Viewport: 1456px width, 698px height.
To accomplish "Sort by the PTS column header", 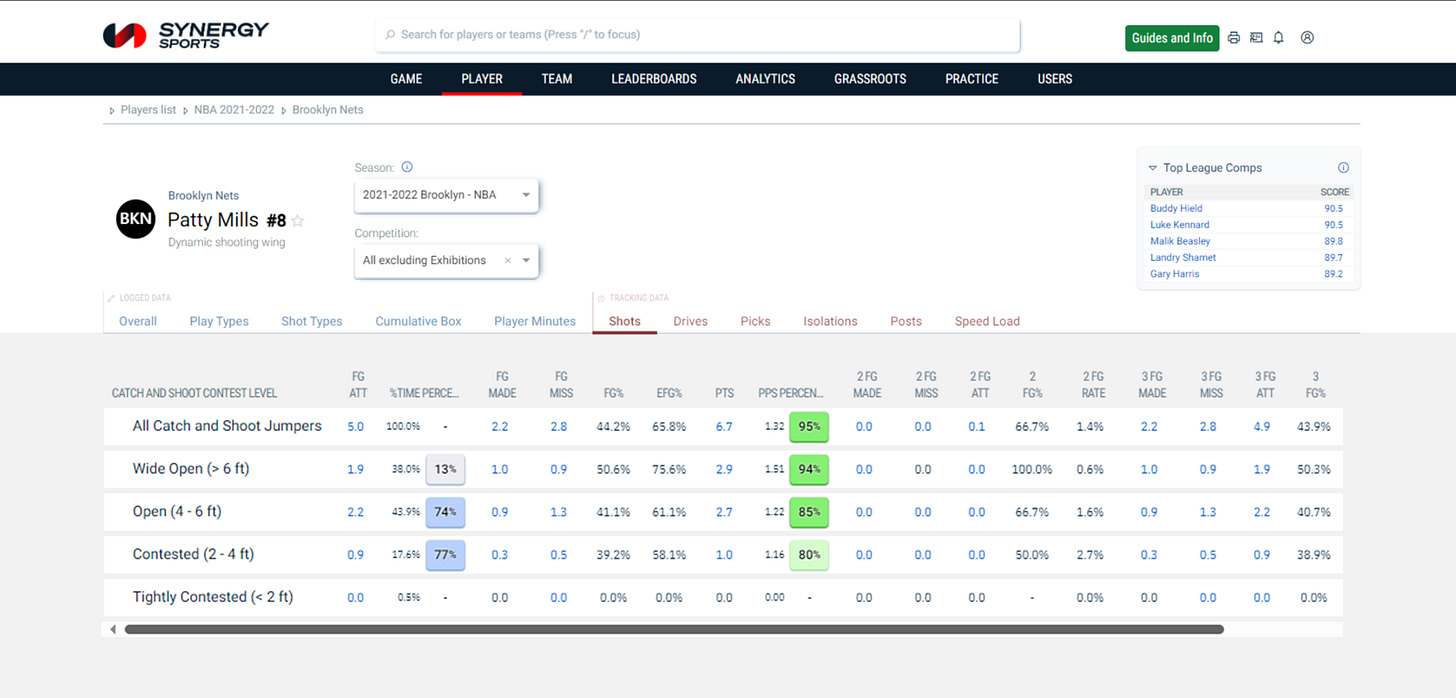I will click(724, 393).
